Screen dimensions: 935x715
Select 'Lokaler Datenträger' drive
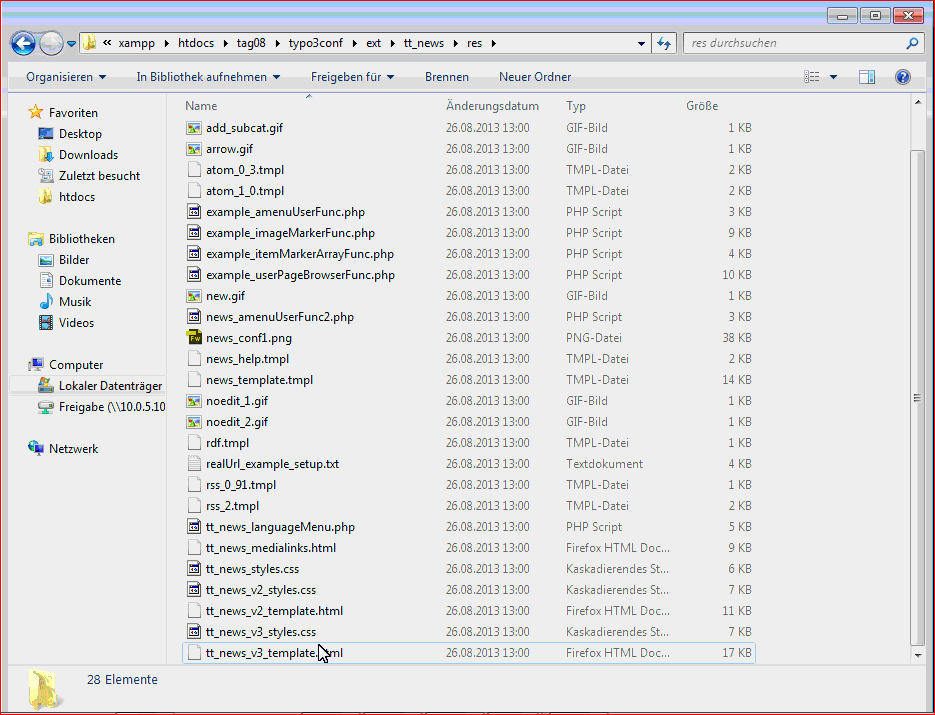110,386
